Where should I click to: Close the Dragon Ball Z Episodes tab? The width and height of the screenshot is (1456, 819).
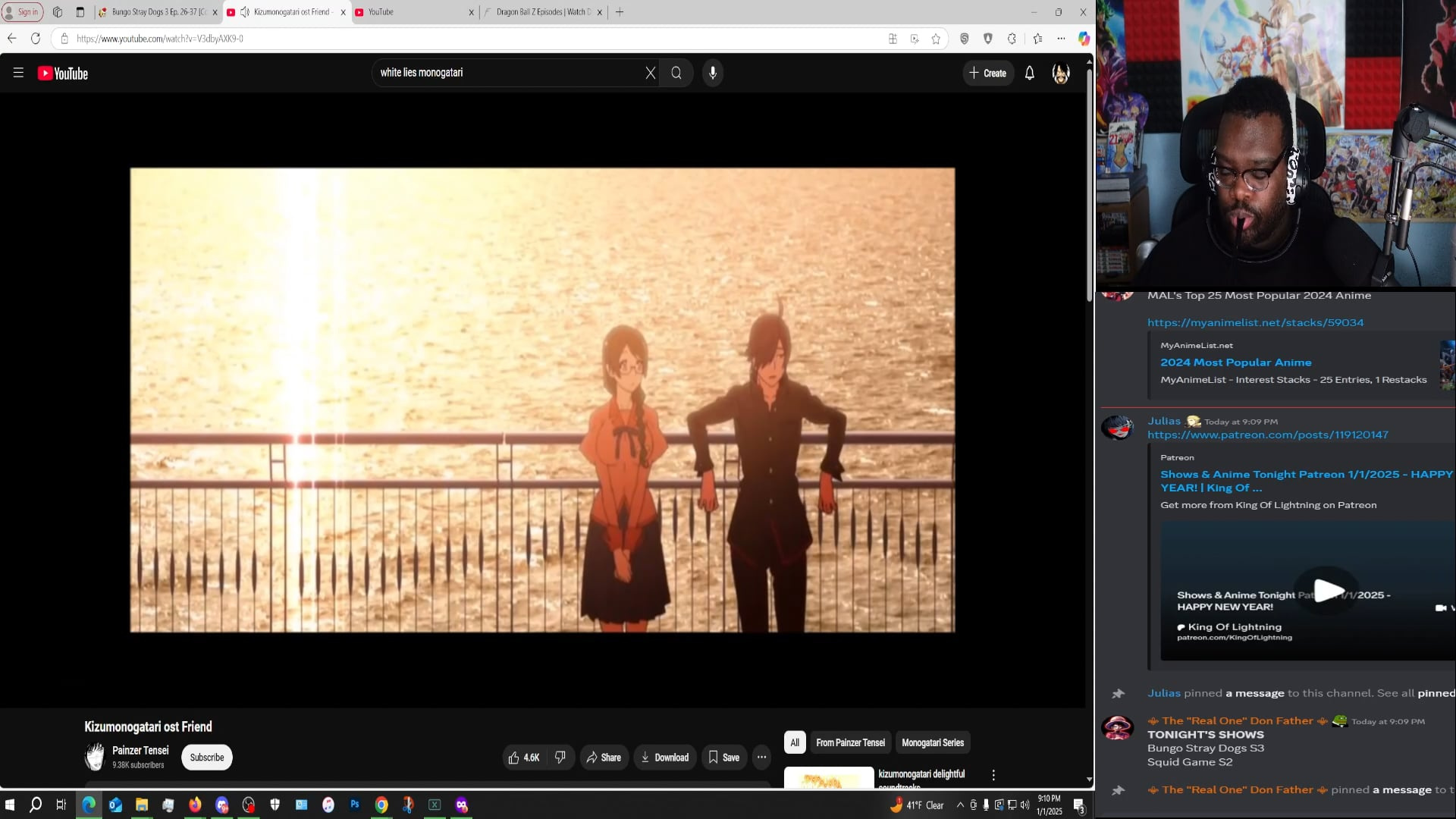click(x=600, y=12)
